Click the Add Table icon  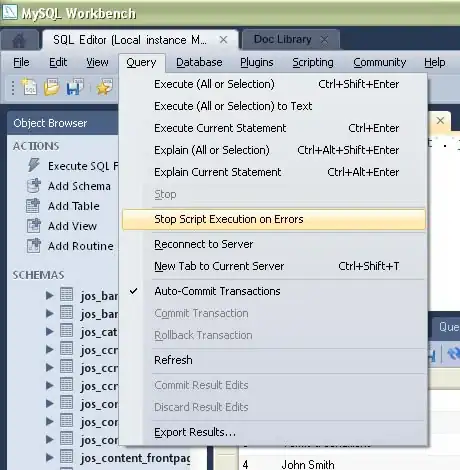pyautogui.click(x=33, y=206)
